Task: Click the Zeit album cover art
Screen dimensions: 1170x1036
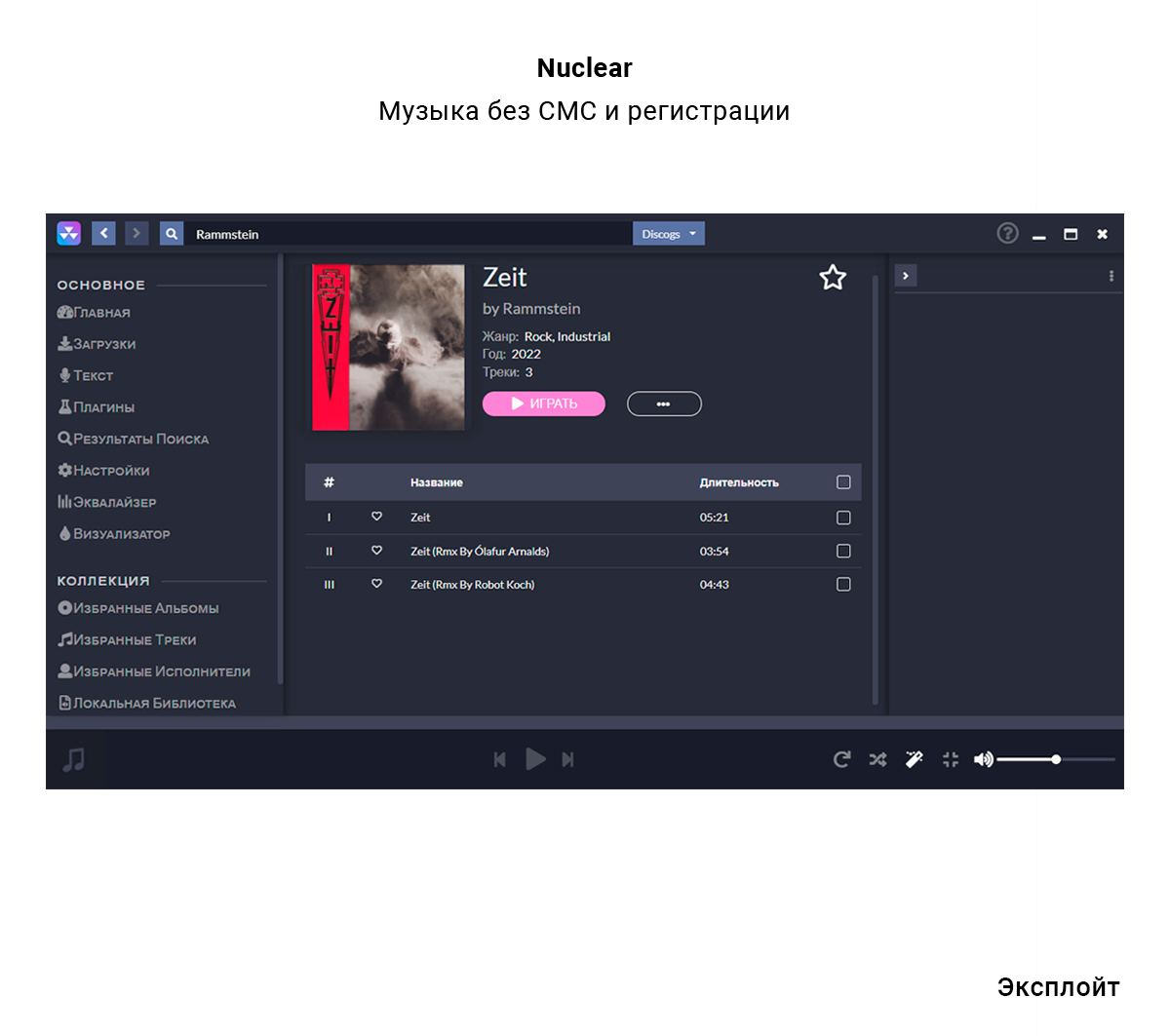Action: pyautogui.click(x=388, y=347)
